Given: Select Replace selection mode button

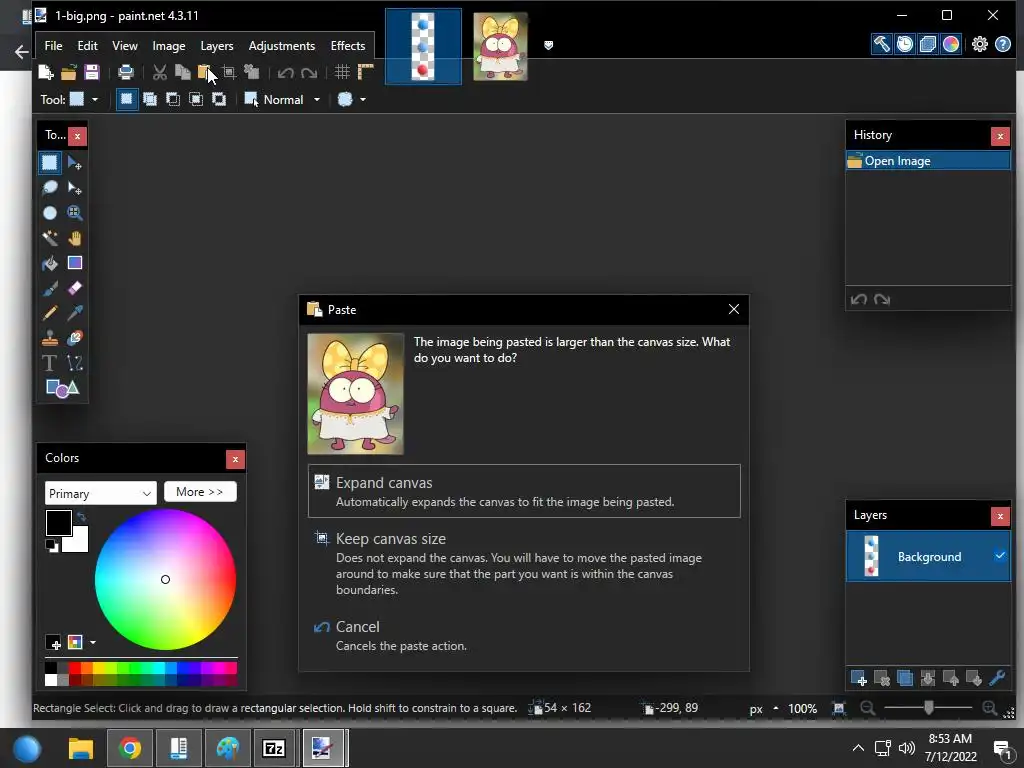Looking at the screenshot, I should 127,99.
